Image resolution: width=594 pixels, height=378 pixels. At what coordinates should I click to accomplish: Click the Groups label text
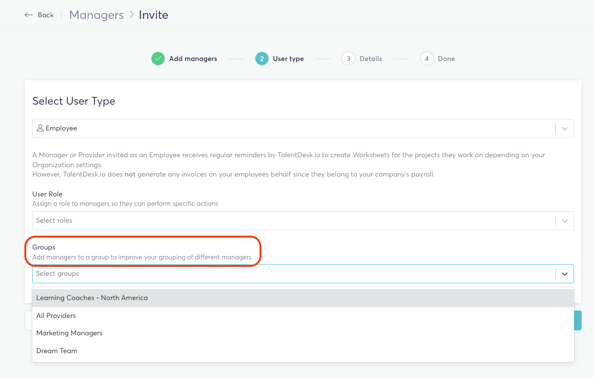[x=44, y=247]
